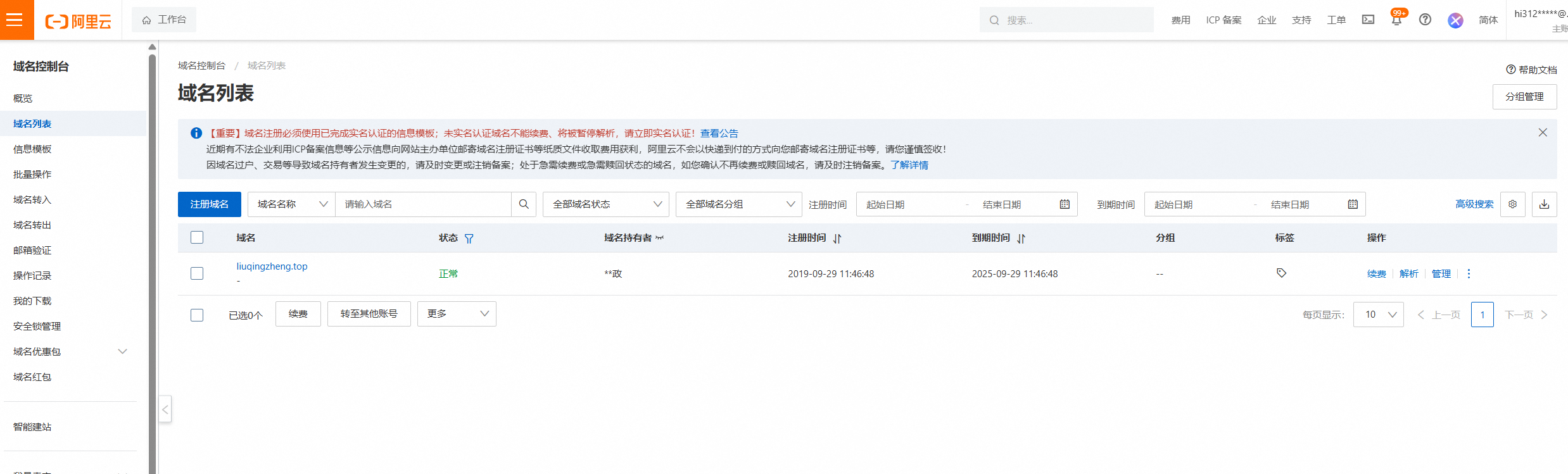Open the 全部域名状态 dropdown

606,204
